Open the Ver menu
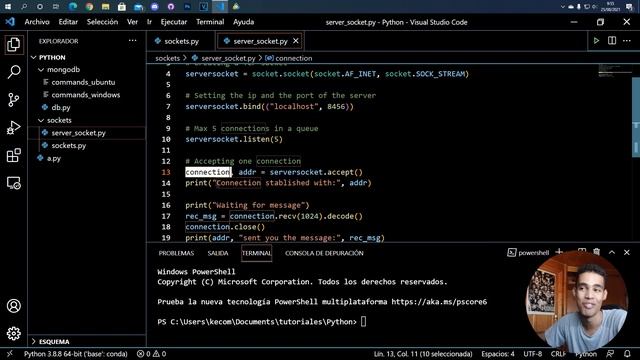This screenshot has height=360, width=640. 132,22
